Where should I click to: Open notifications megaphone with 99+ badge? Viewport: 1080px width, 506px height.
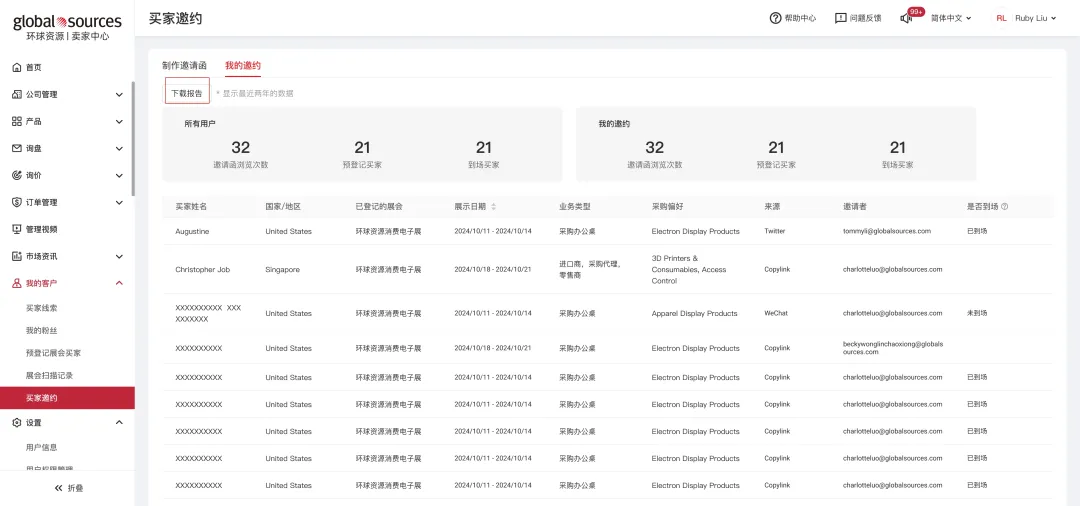pyautogui.click(x=906, y=18)
